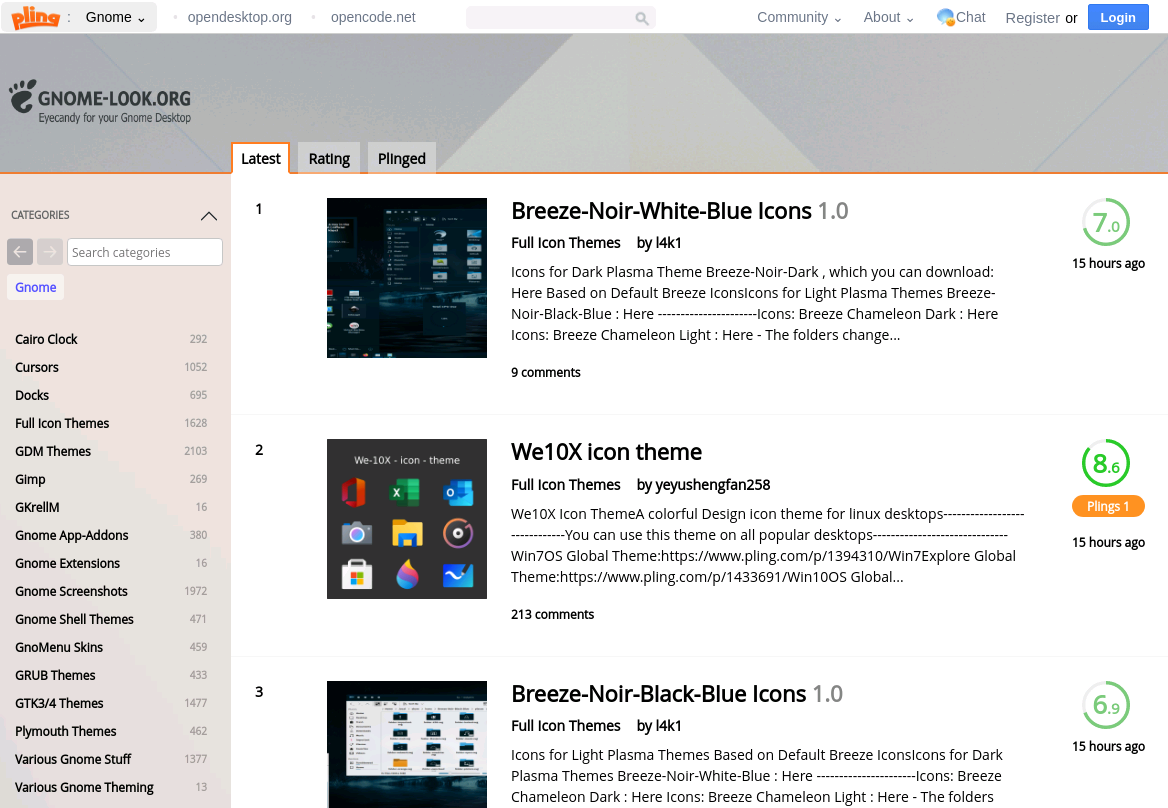
Task: Open the Various Gnome Stuff category
Action: (x=73, y=760)
